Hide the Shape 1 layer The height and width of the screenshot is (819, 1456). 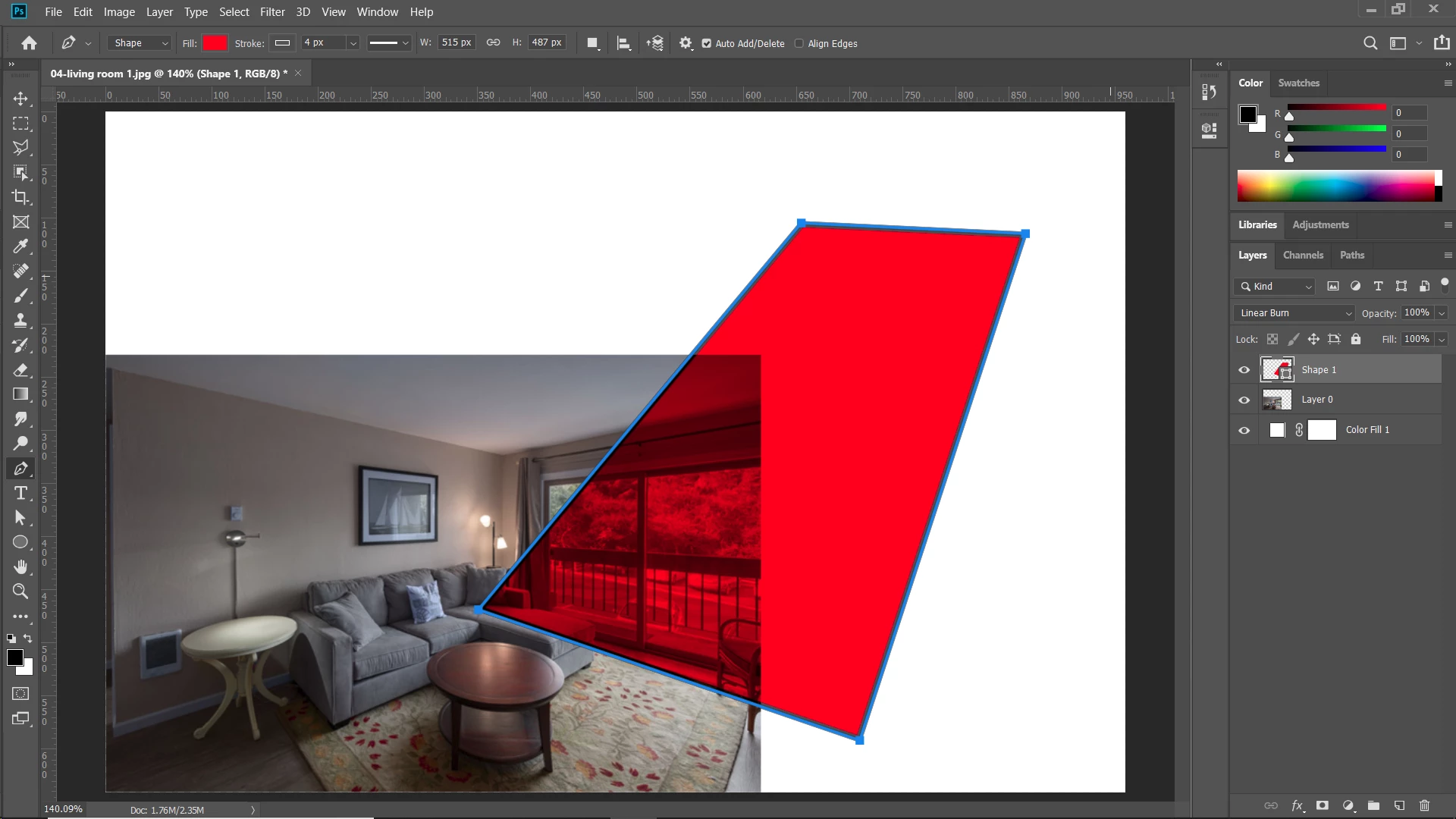click(x=1244, y=370)
